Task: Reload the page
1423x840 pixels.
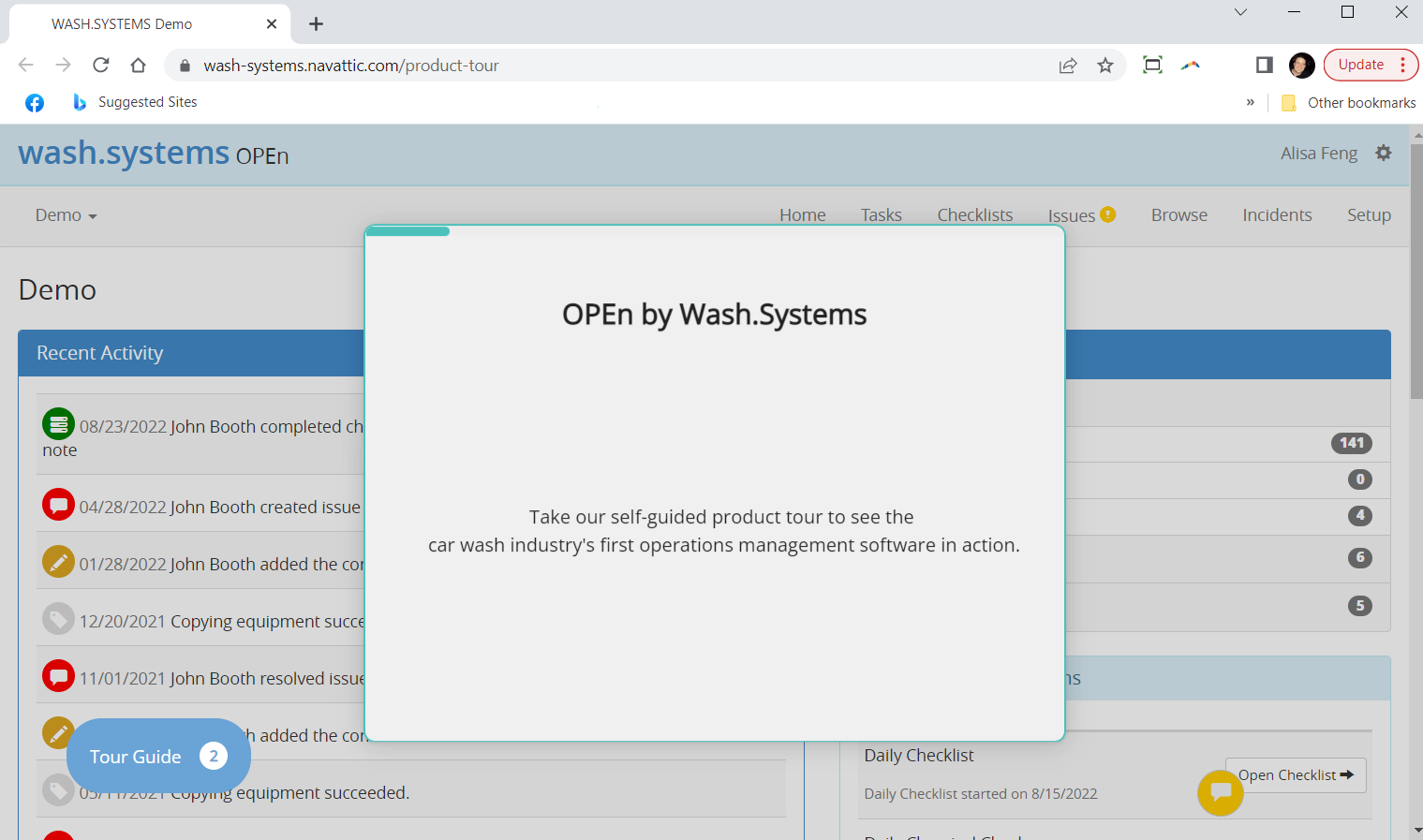Action: click(100, 65)
